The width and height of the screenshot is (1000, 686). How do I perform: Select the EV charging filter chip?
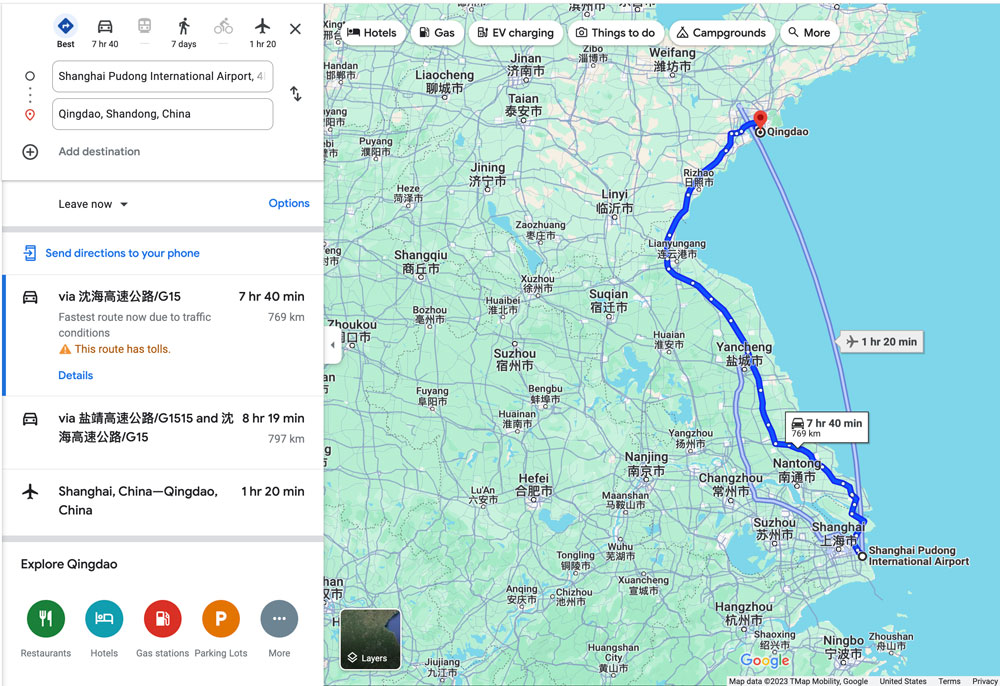(516, 33)
